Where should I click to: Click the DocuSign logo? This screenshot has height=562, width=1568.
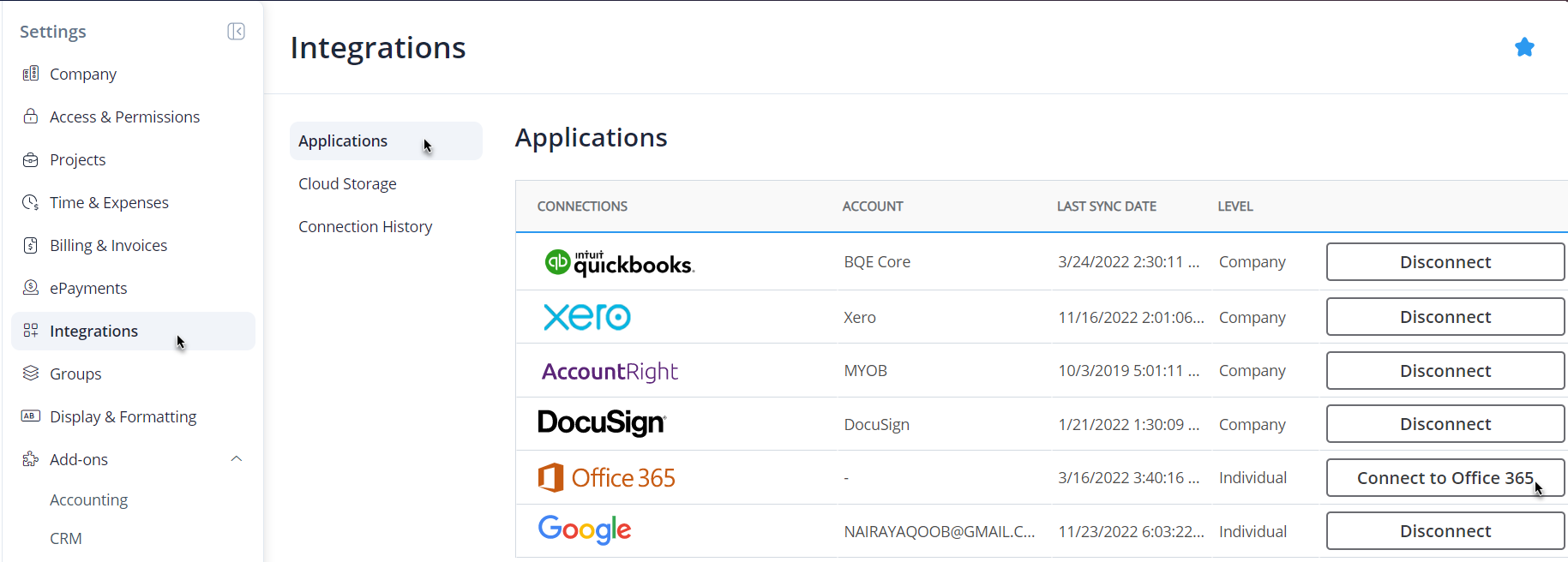coord(602,423)
